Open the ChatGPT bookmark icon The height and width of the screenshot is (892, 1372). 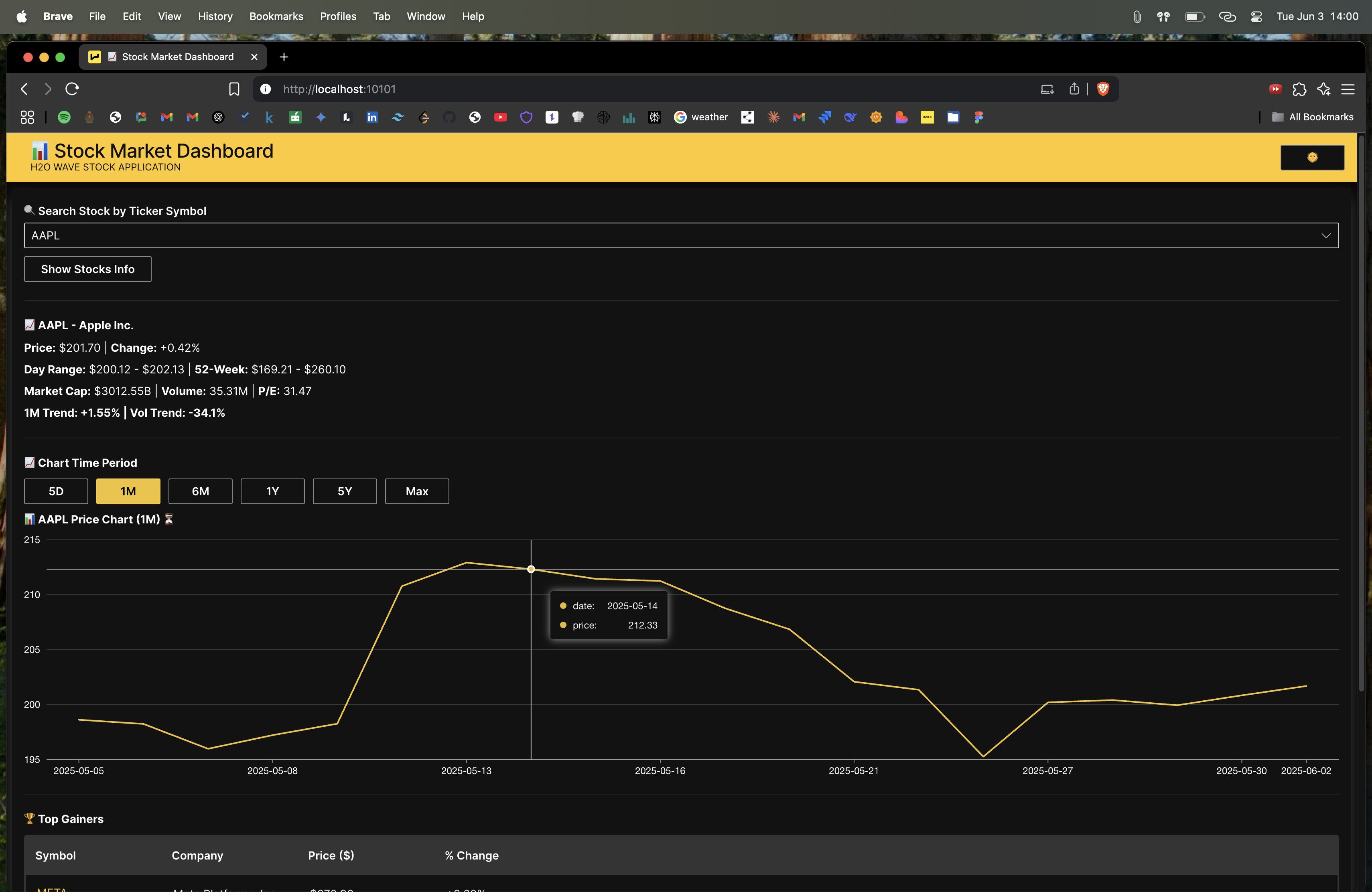[218, 117]
